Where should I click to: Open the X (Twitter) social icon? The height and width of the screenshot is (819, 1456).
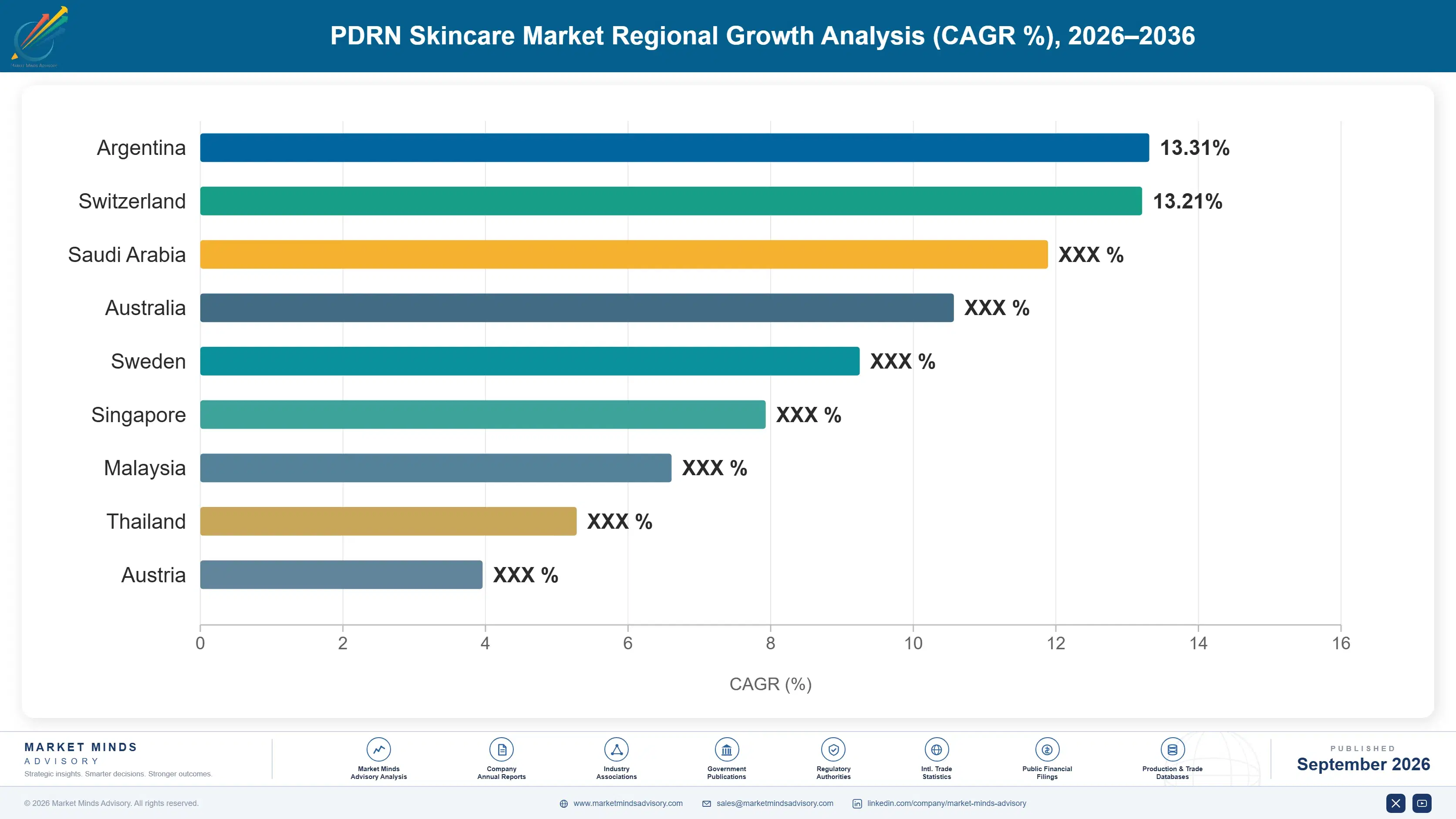[x=1395, y=803]
